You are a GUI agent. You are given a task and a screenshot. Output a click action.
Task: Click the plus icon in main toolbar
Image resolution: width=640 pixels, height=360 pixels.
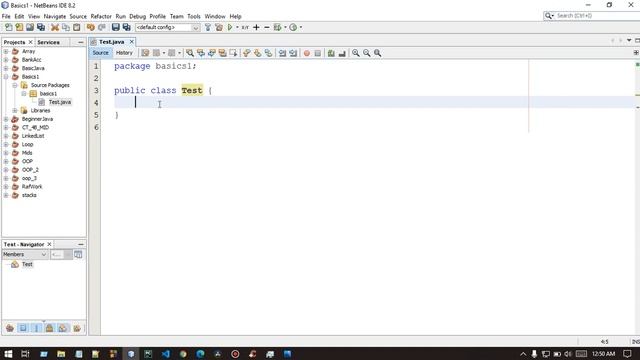click(x=256, y=27)
